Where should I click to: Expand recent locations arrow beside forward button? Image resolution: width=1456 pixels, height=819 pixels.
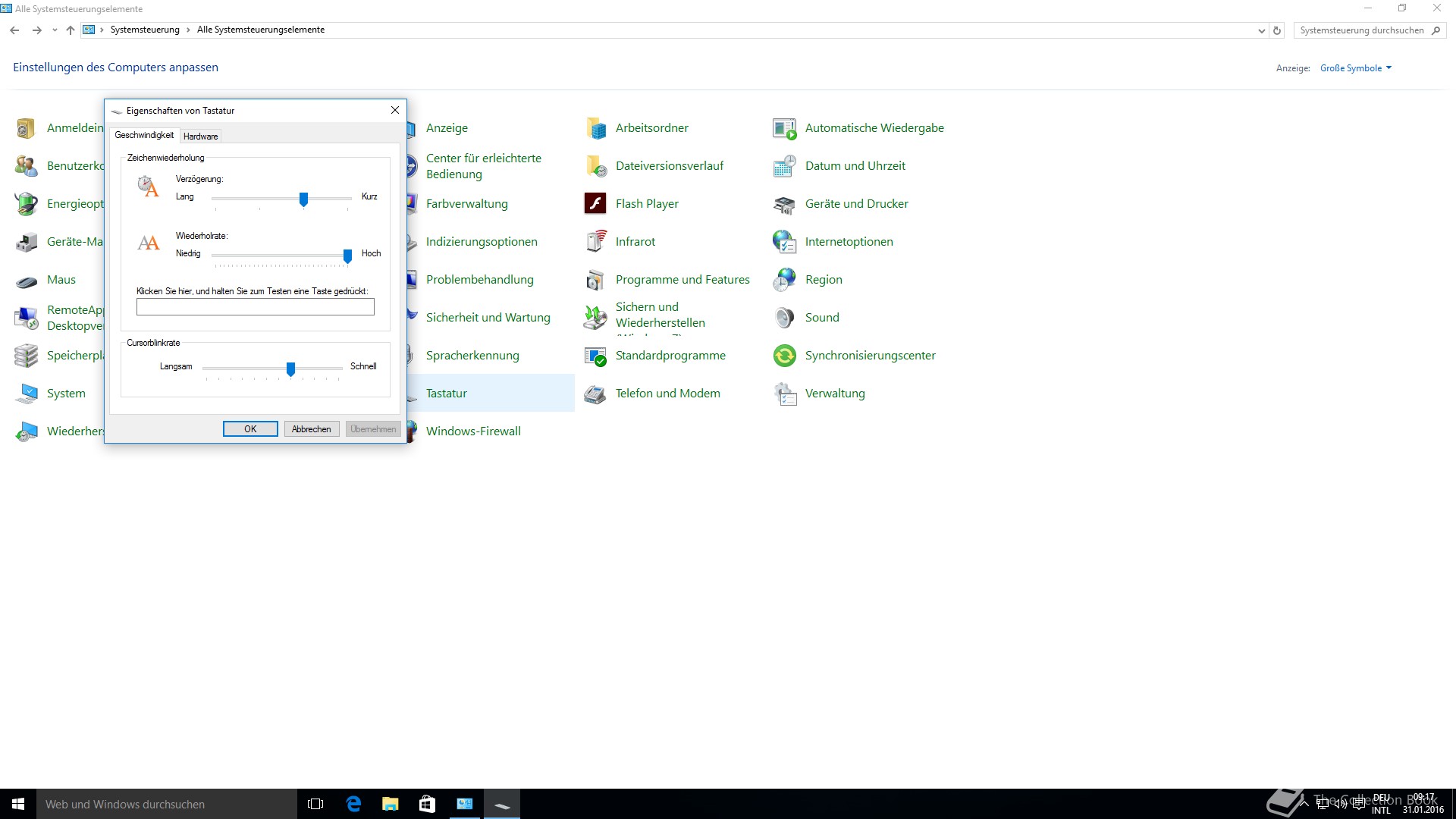coord(55,30)
